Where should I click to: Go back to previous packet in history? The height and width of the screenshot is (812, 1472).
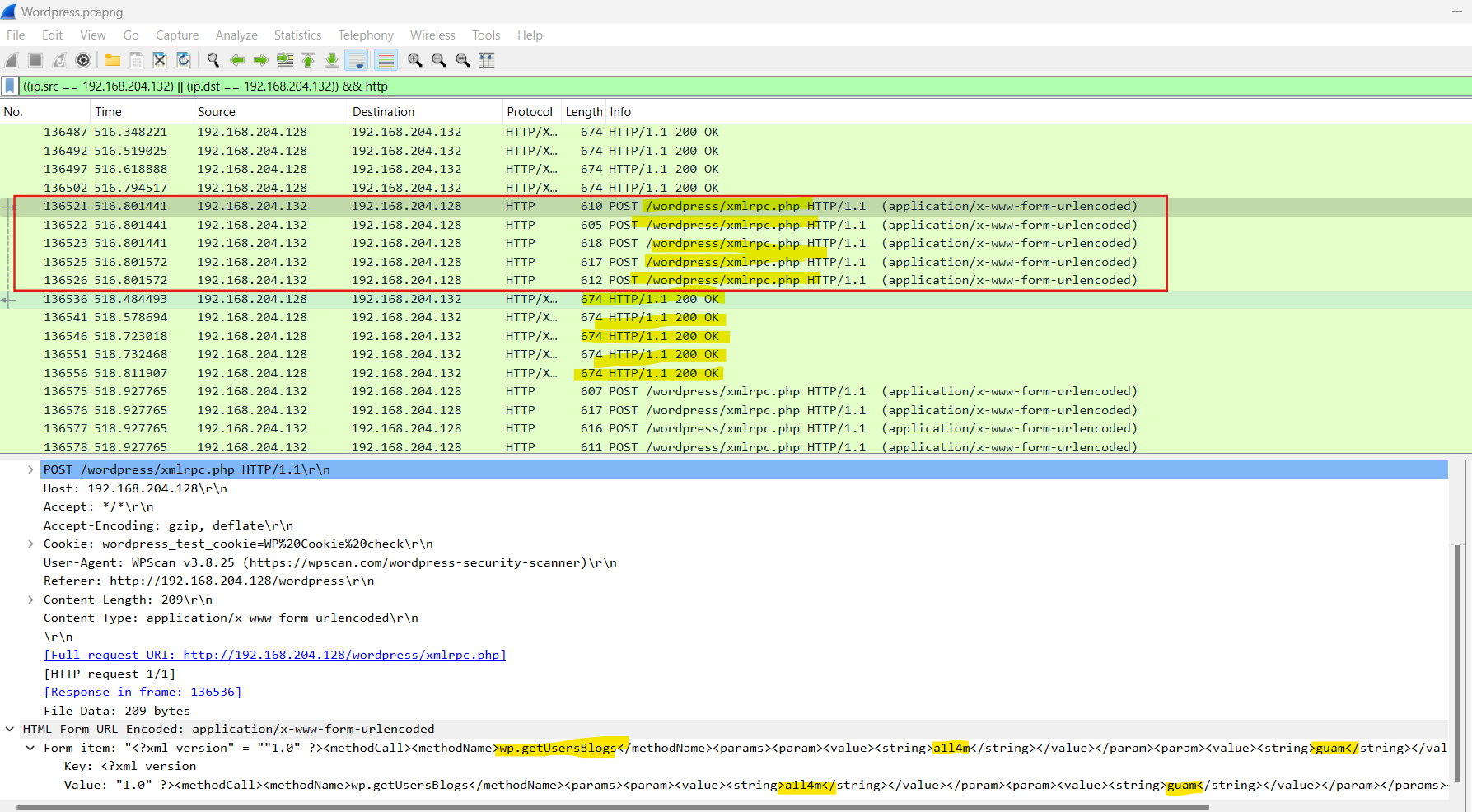237,60
